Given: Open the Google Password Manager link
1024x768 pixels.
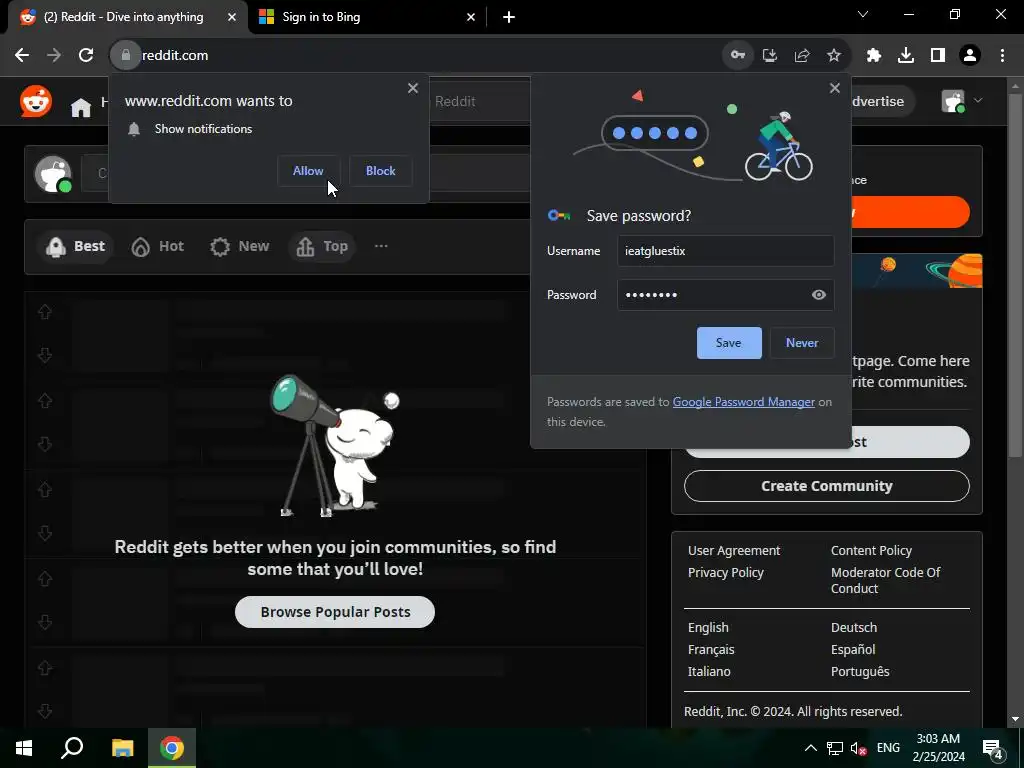Looking at the screenshot, I should 744,402.
